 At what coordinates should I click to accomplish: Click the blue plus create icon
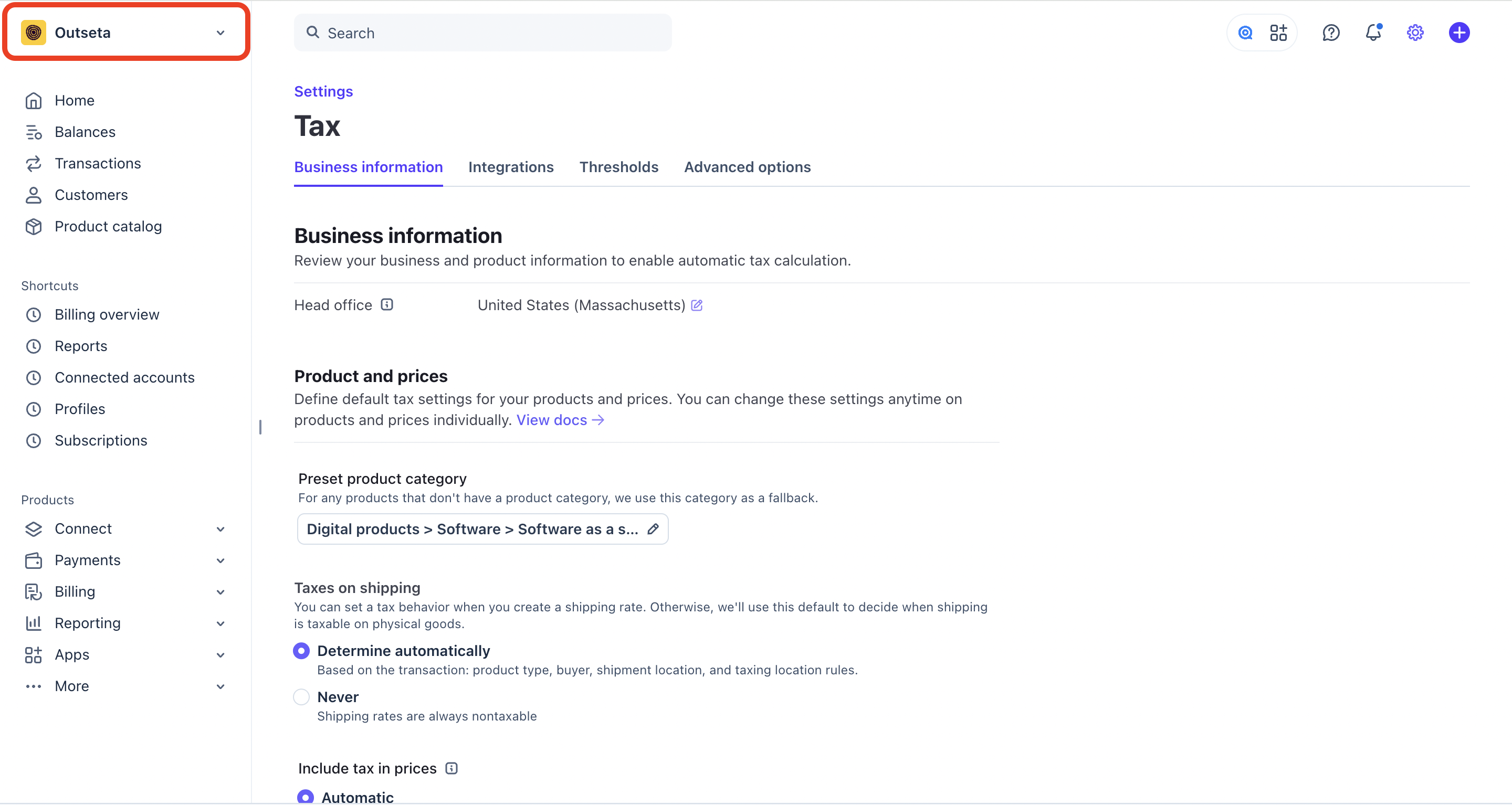tap(1458, 32)
